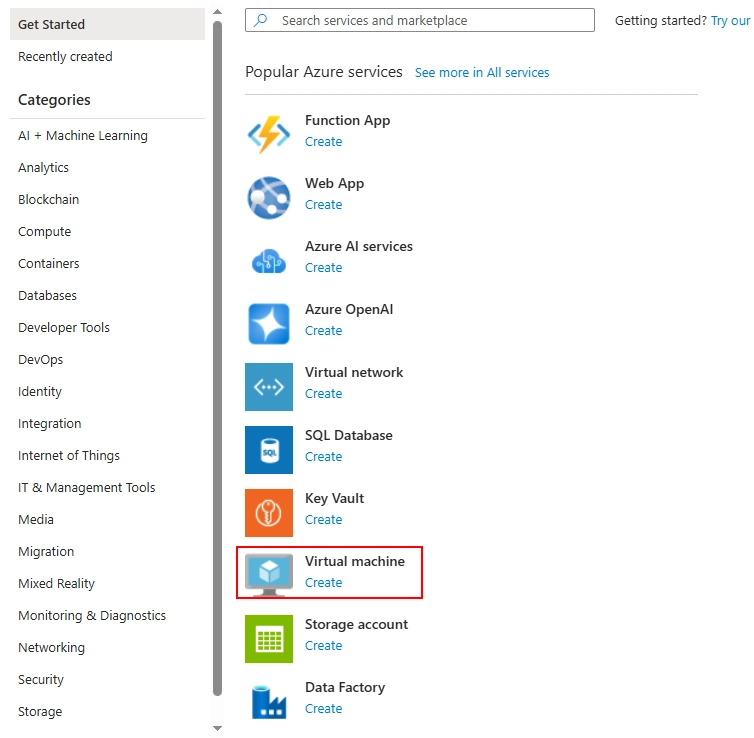Click the SQL Database icon
754x738 pixels.
pos(269,450)
